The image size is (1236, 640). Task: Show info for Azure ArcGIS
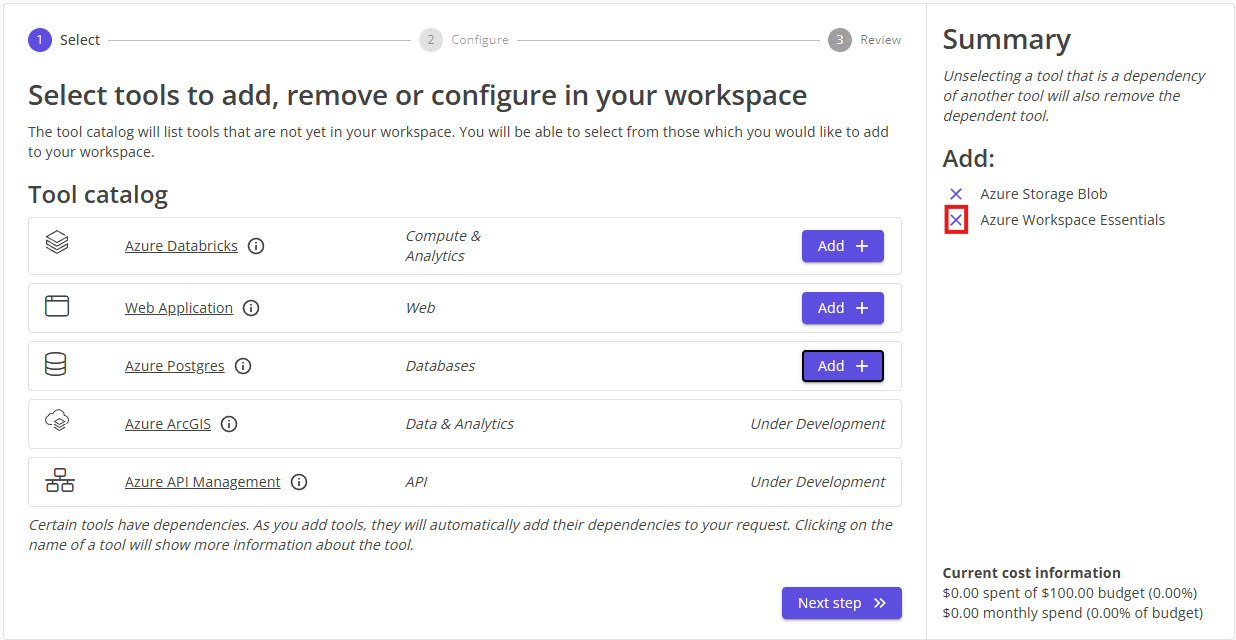click(229, 424)
